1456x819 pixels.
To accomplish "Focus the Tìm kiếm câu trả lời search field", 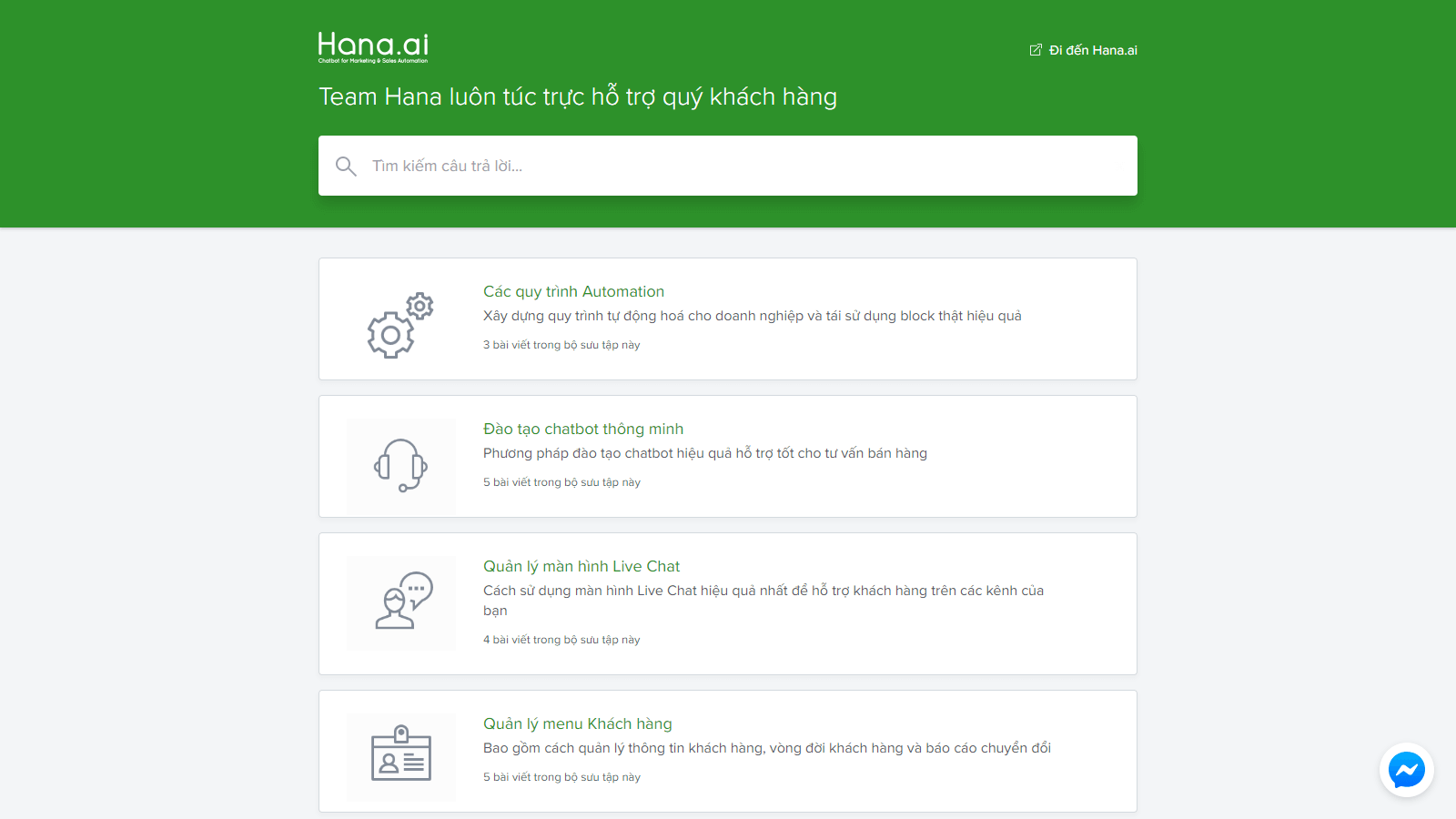I will point(728,166).
